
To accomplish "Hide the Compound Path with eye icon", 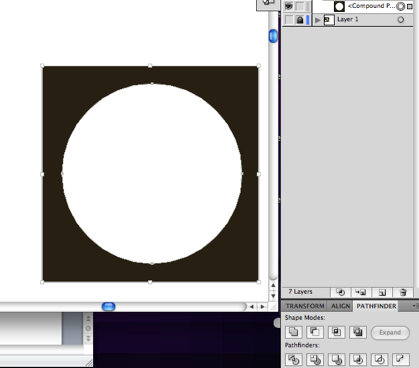I will click(289, 6).
